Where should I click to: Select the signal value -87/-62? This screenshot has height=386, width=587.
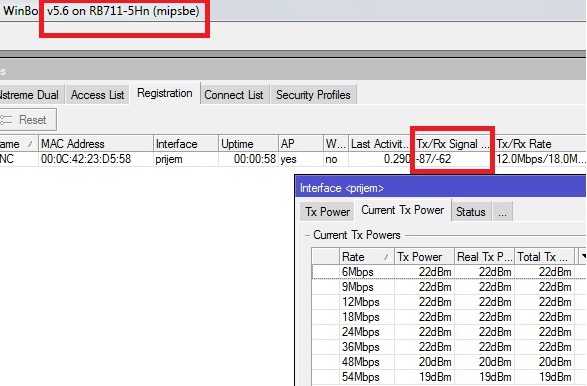click(x=434, y=159)
